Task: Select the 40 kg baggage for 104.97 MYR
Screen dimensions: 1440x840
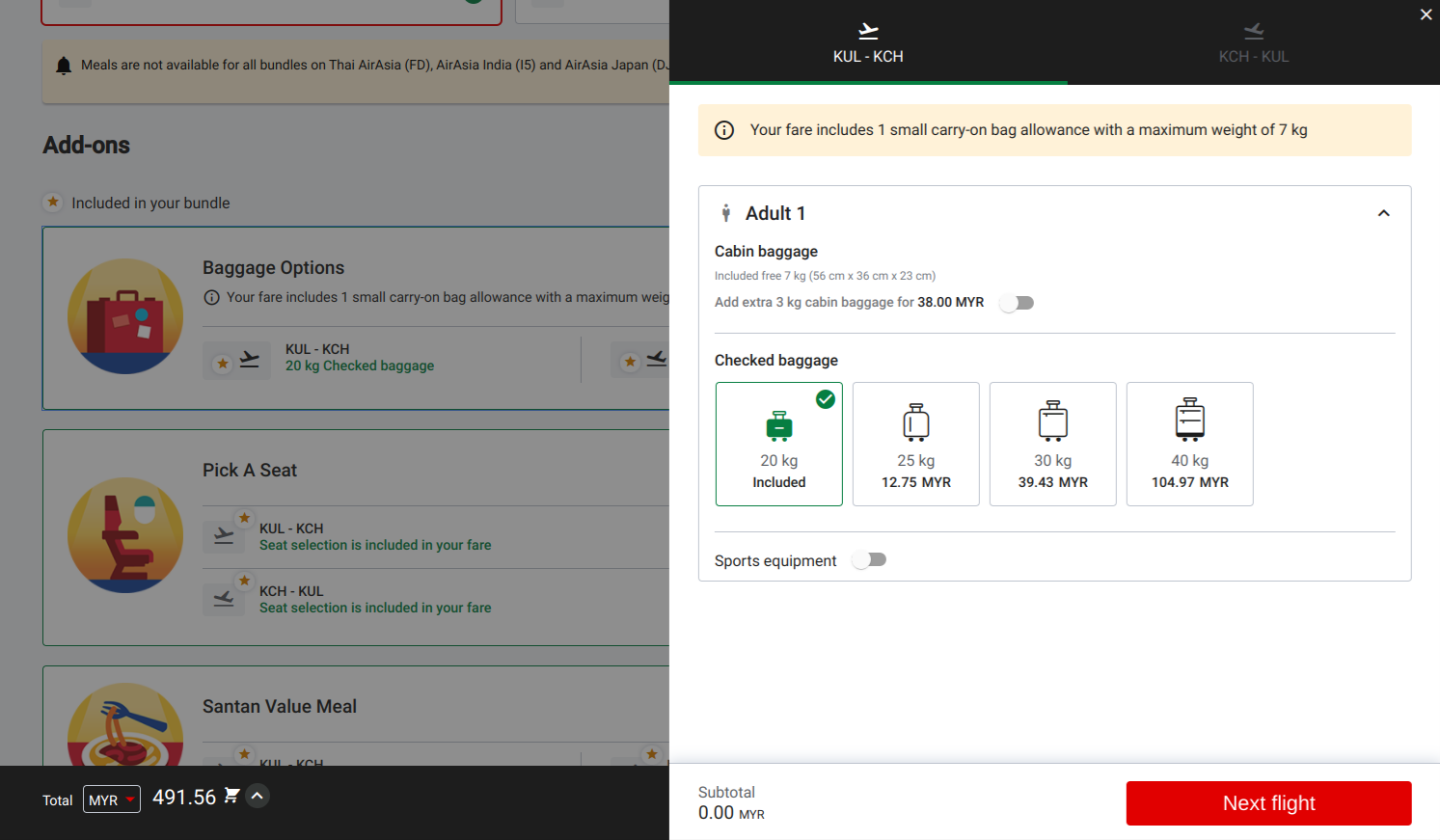Action: tap(1189, 444)
